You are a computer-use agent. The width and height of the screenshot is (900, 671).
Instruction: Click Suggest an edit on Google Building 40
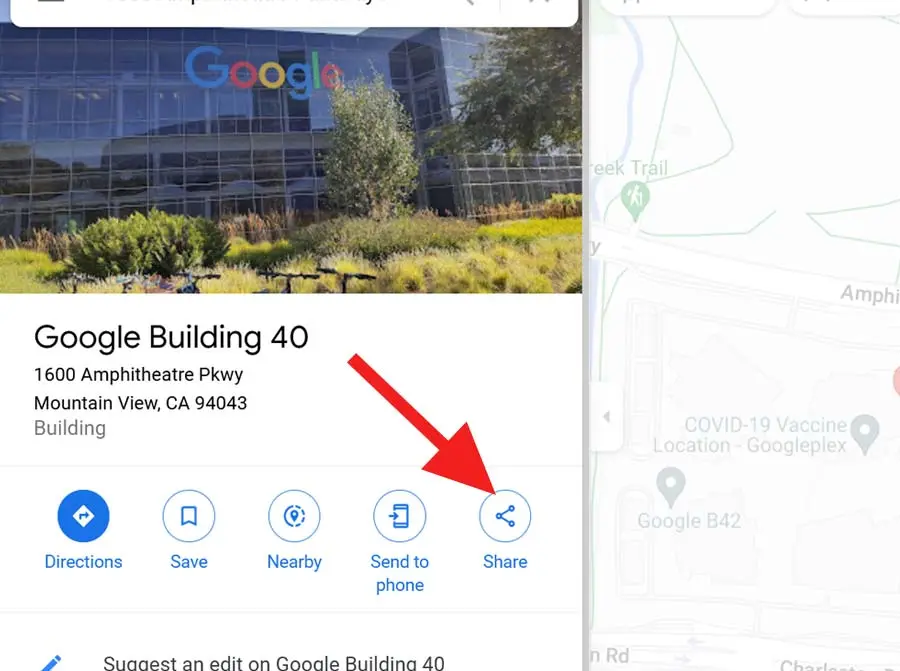coord(274,663)
